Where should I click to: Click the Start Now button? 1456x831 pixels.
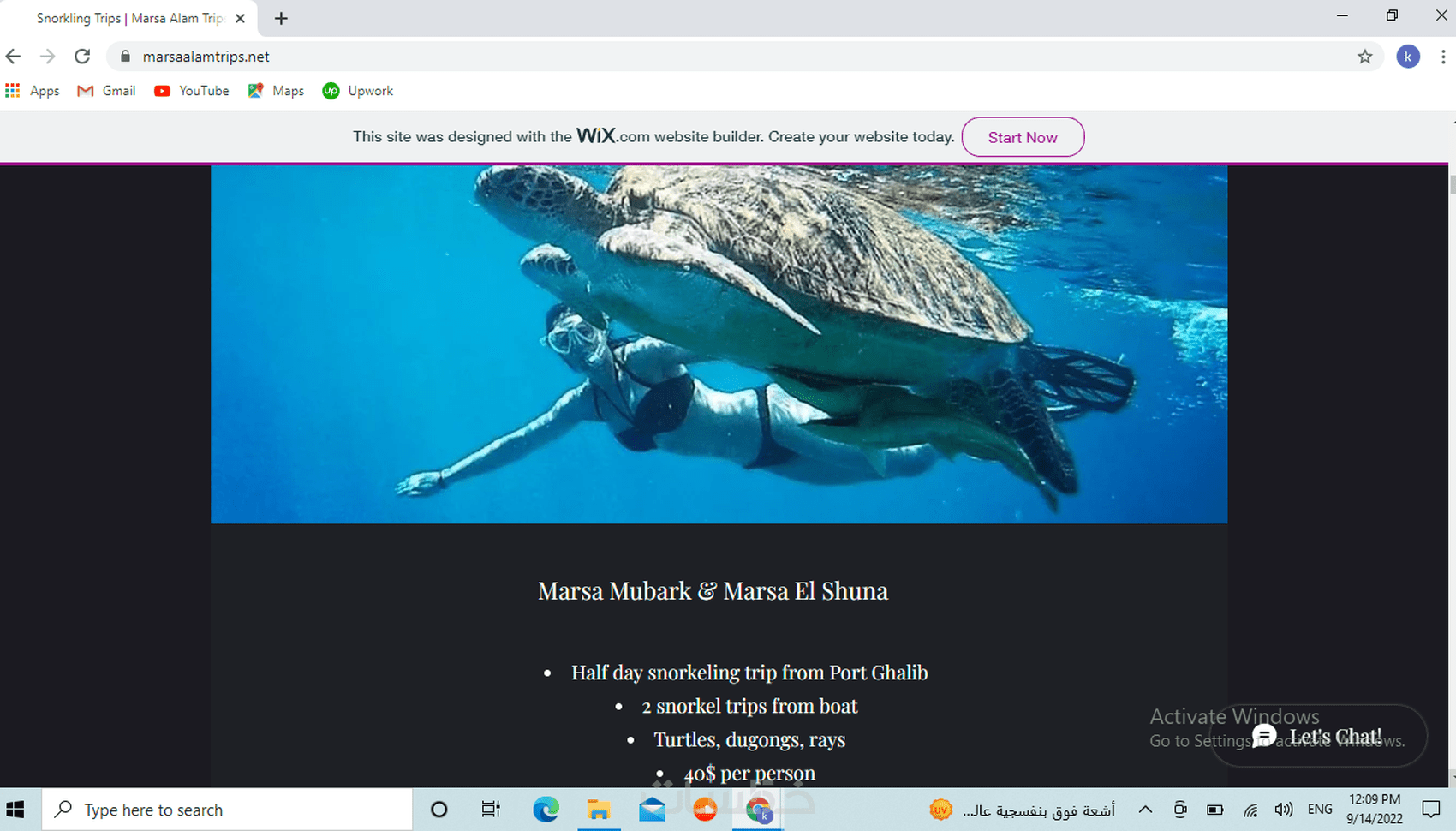pyautogui.click(x=1023, y=137)
